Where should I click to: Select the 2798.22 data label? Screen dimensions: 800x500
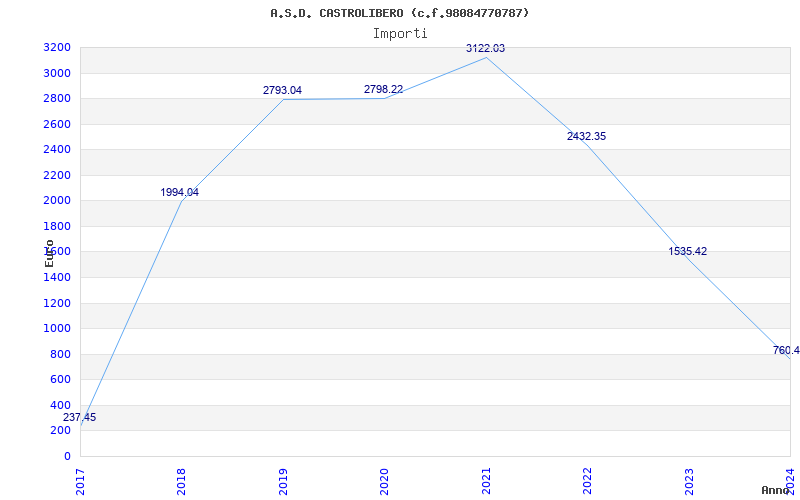(x=383, y=89)
